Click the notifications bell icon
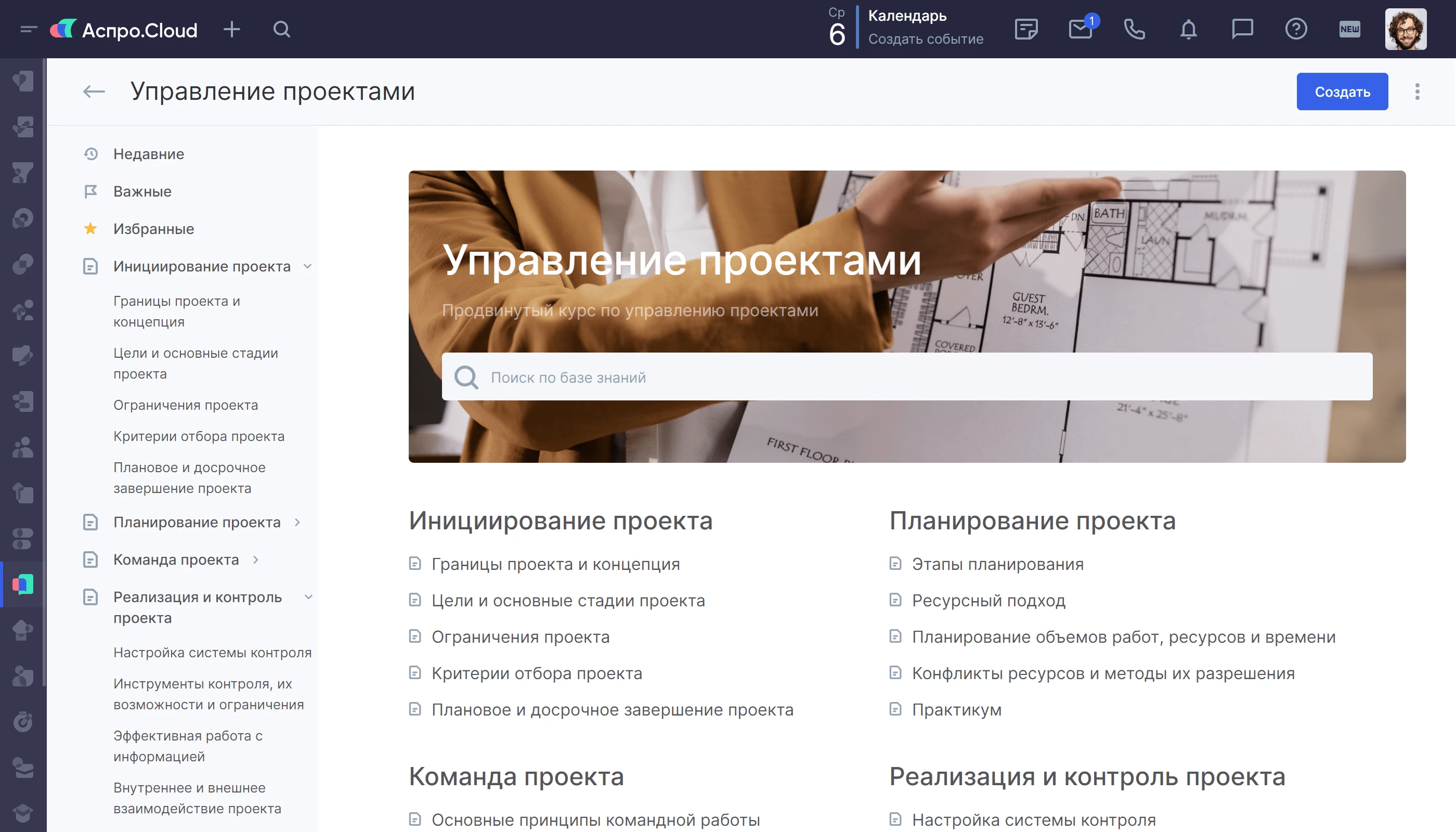The image size is (1456, 832). click(x=1189, y=29)
